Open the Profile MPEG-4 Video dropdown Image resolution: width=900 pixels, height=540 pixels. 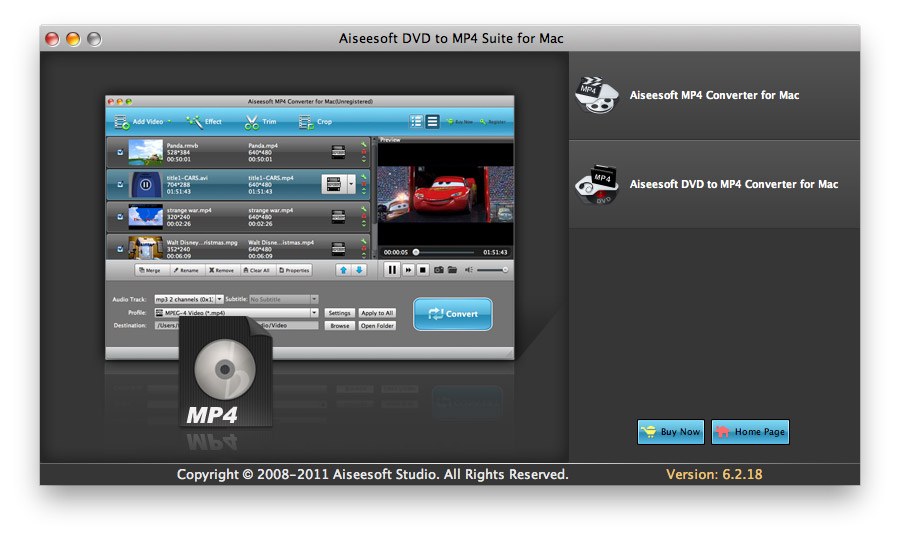314,313
